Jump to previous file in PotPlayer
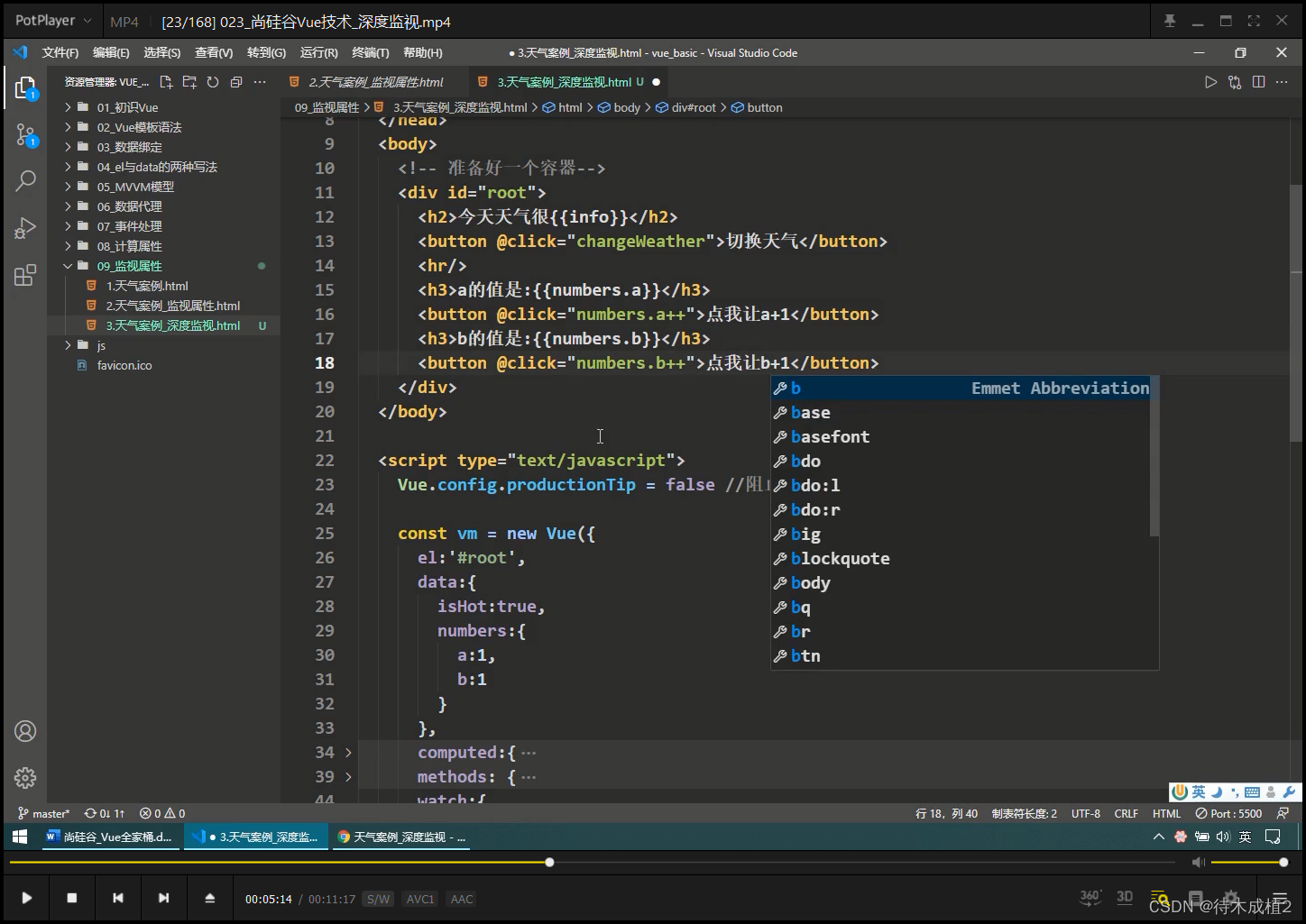This screenshot has width=1306, height=924. (x=118, y=898)
